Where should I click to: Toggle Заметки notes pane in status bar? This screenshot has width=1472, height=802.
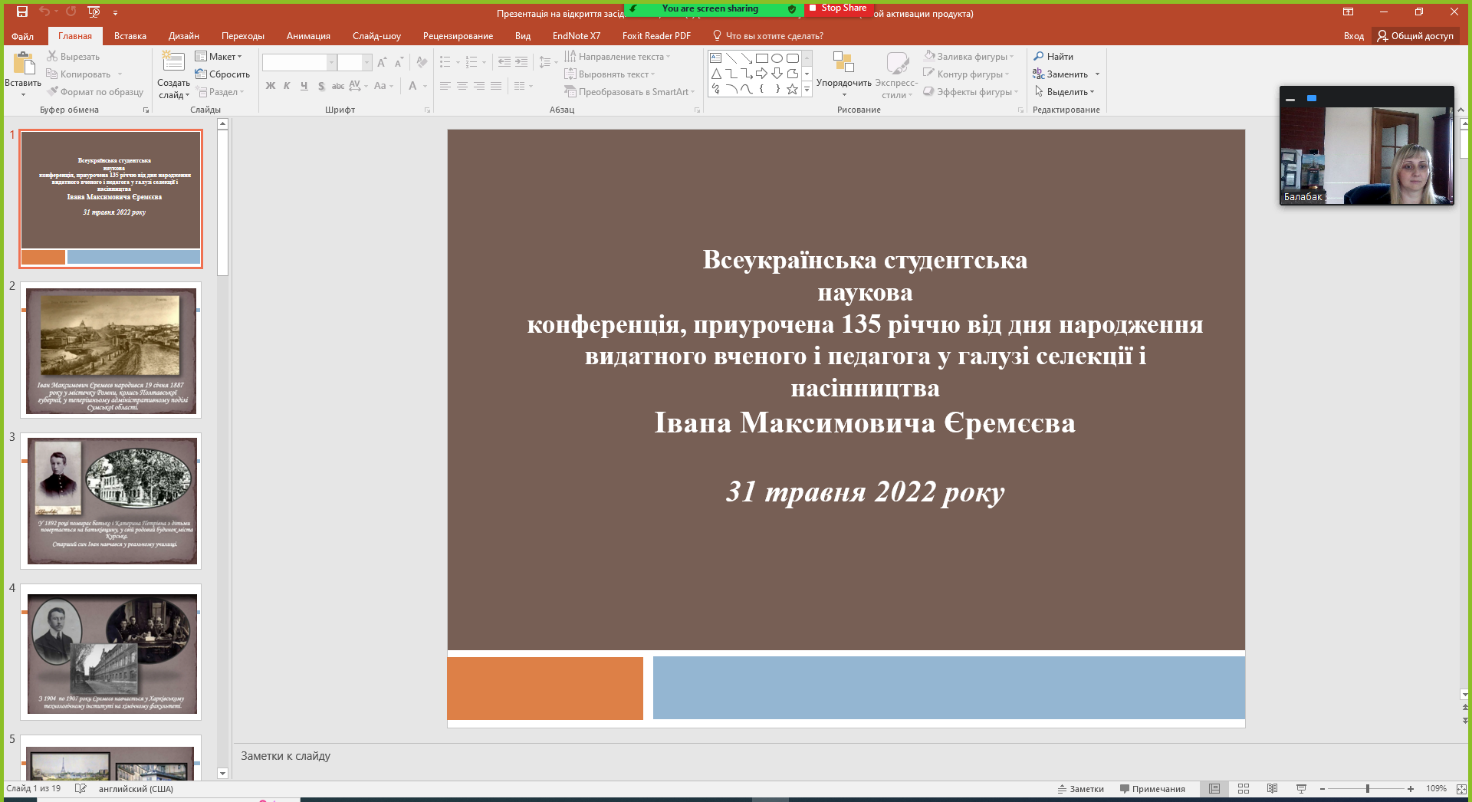[1080, 789]
